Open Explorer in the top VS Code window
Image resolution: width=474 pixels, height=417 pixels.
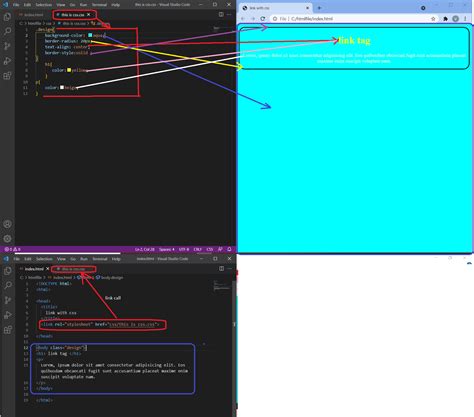pyautogui.click(x=7, y=16)
